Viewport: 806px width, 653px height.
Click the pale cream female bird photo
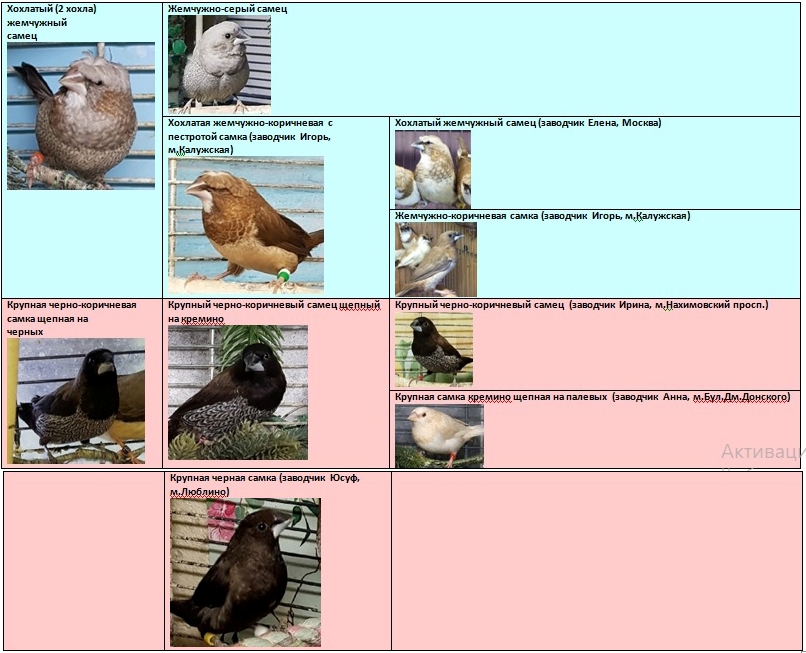(x=439, y=435)
